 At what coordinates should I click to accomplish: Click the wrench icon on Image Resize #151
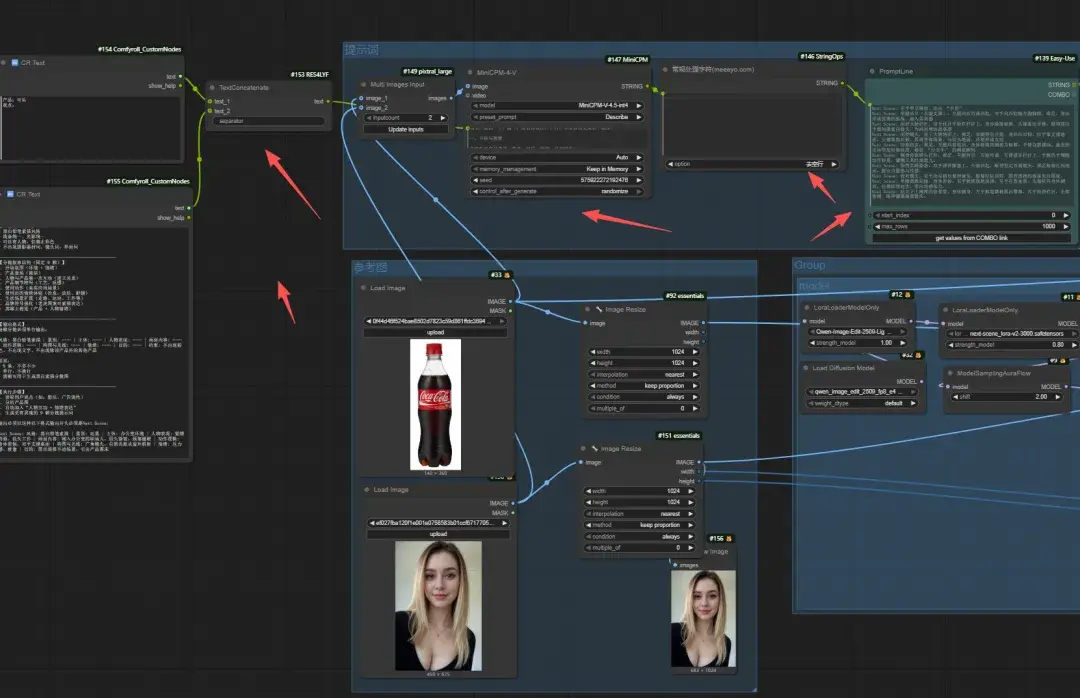[x=594, y=449]
